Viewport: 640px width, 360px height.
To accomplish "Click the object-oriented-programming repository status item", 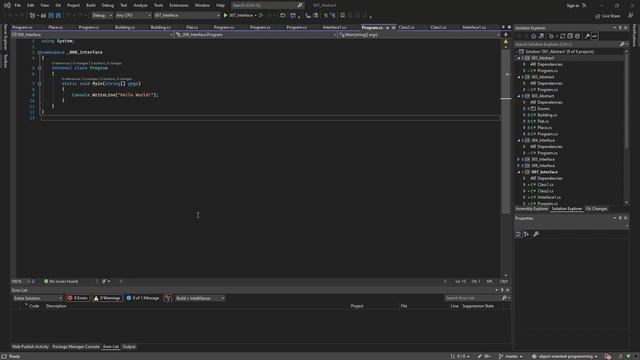I will click(x=564, y=357).
